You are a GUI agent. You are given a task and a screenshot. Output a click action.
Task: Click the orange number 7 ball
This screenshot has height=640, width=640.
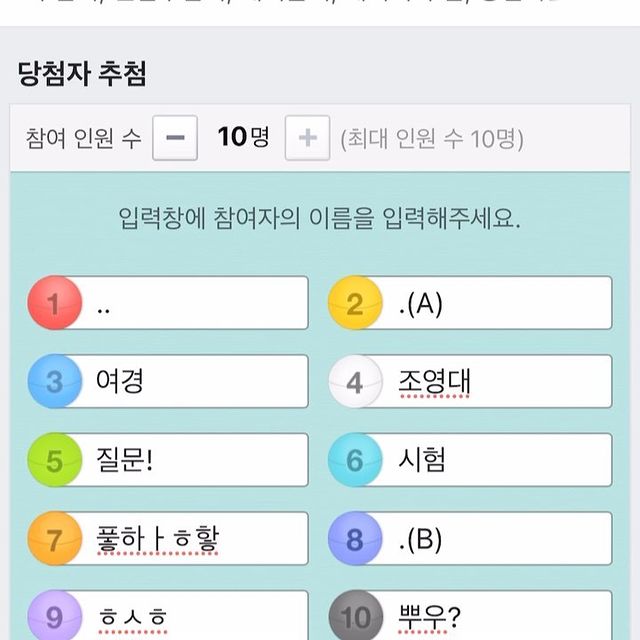coord(54,539)
